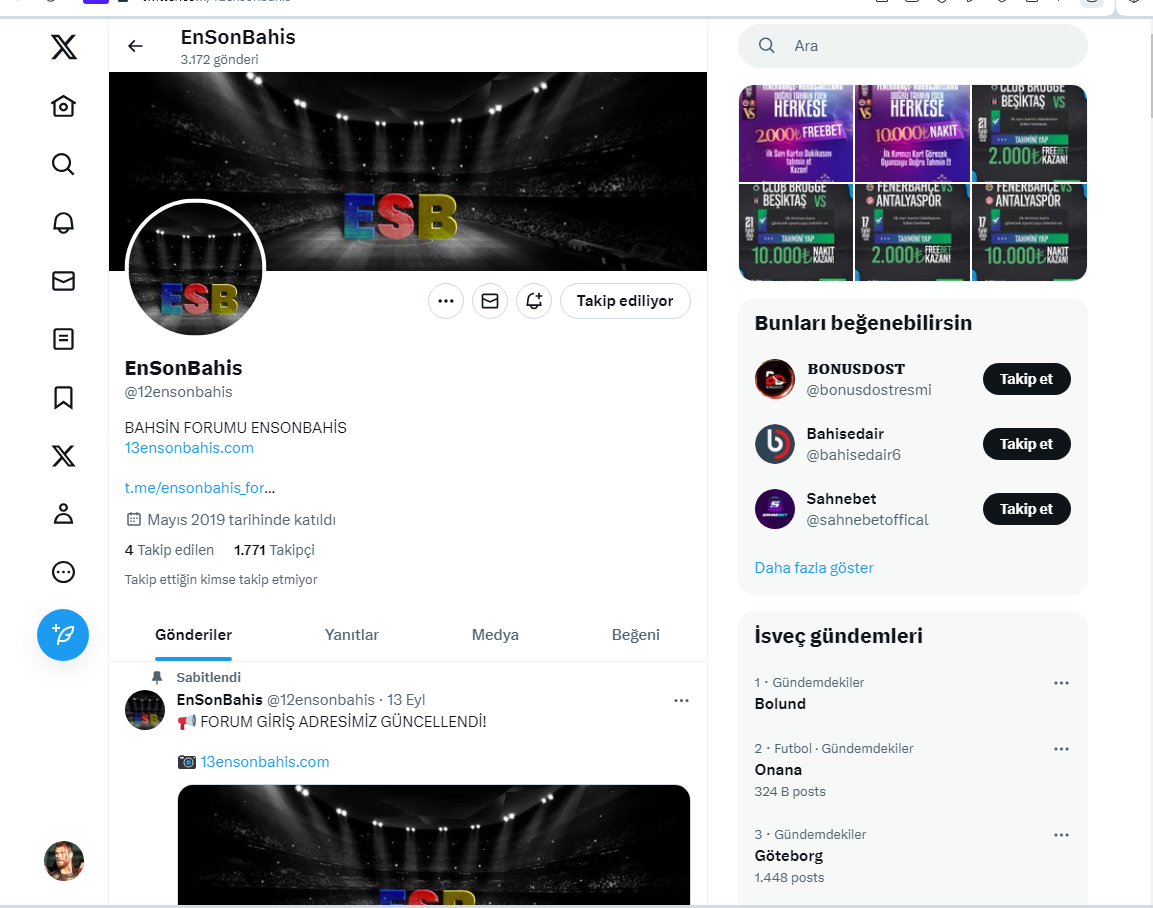Open profile more options three-dot button

coord(446,301)
